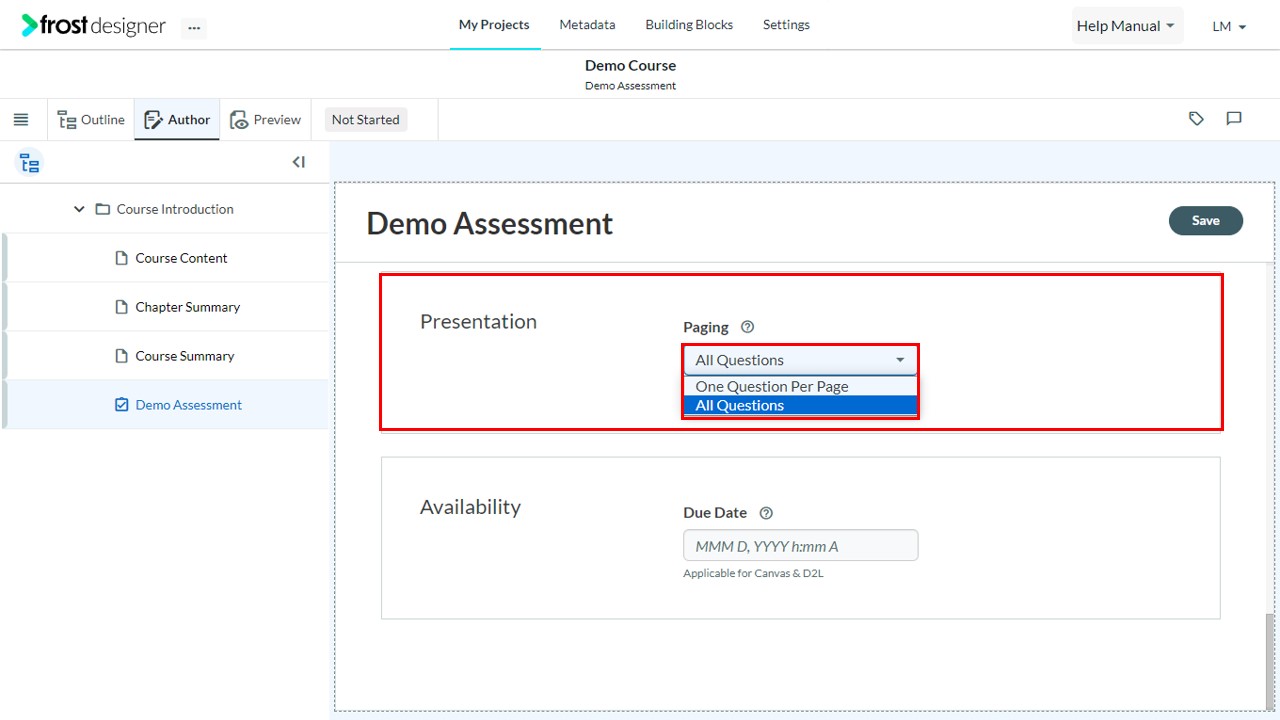
Task: Click the 'Applicable for Canvas & D2L' note
Action: [753, 574]
